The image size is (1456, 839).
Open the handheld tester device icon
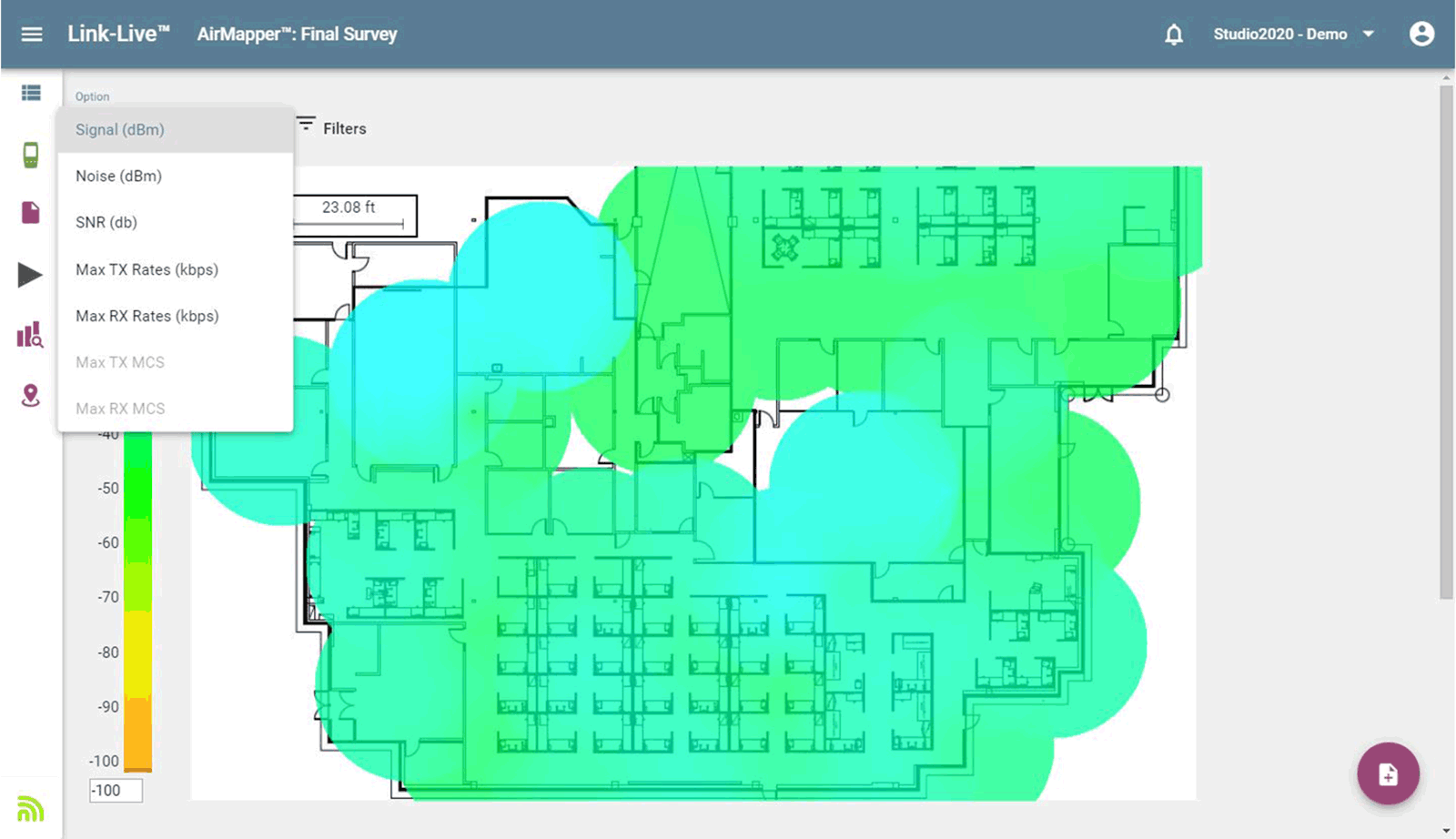coord(31,155)
